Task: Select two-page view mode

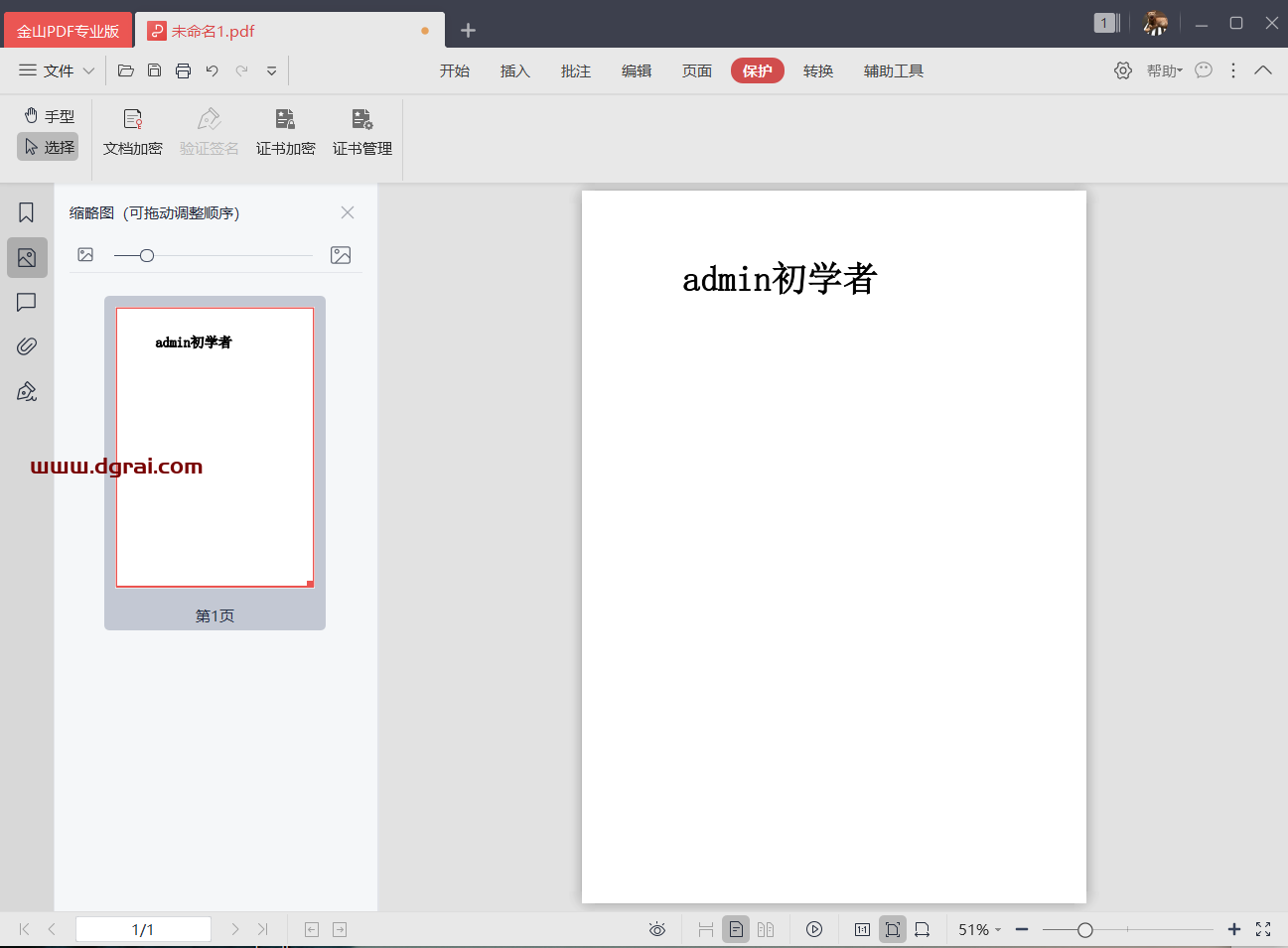Action: (x=766, y=929)
